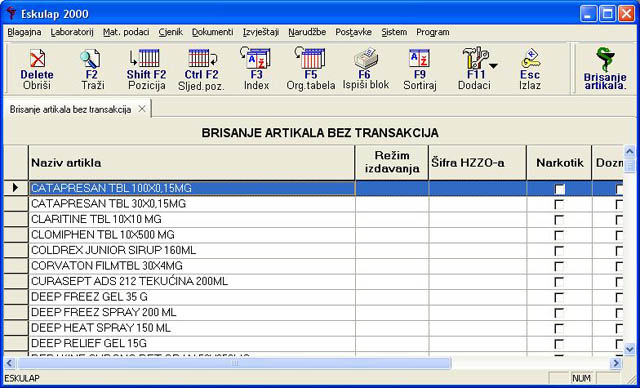Image resolution: width=640 pixels, height=388 pixels.
Task: Click the Režim izdavanja column header
Action: pos(392,163)
